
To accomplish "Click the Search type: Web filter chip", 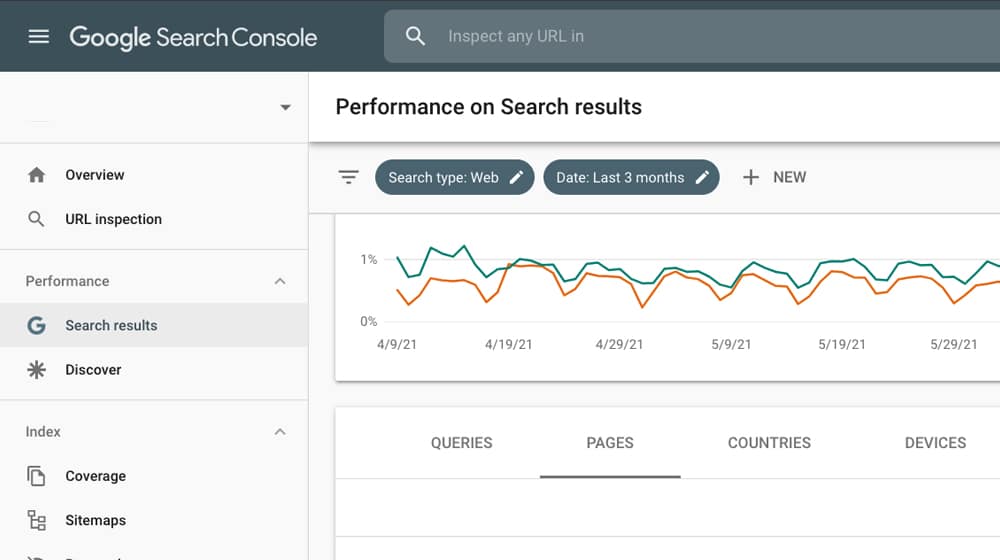I will (455, 177).
